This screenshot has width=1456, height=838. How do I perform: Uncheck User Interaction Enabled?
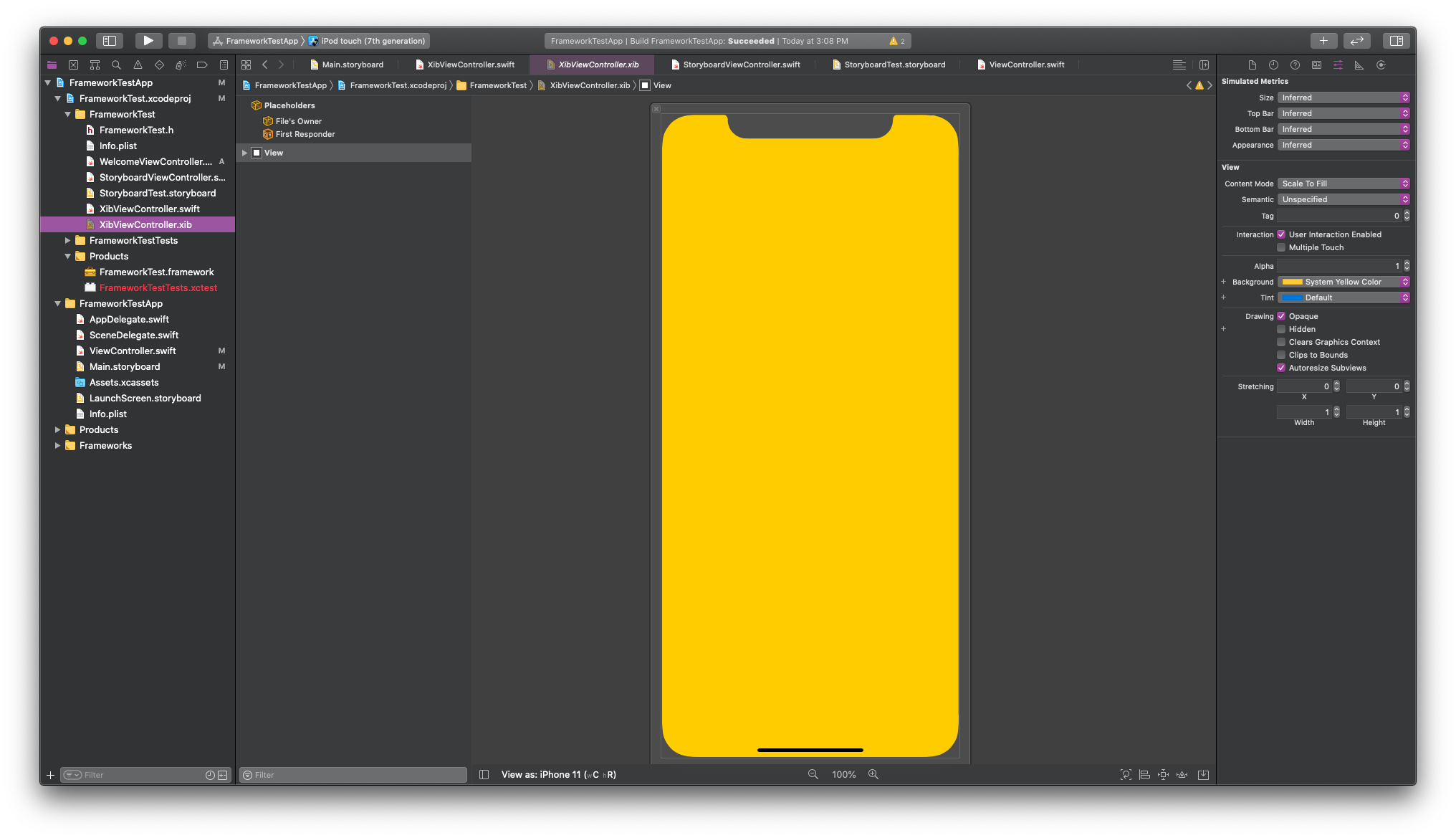tap(1281, 234)
